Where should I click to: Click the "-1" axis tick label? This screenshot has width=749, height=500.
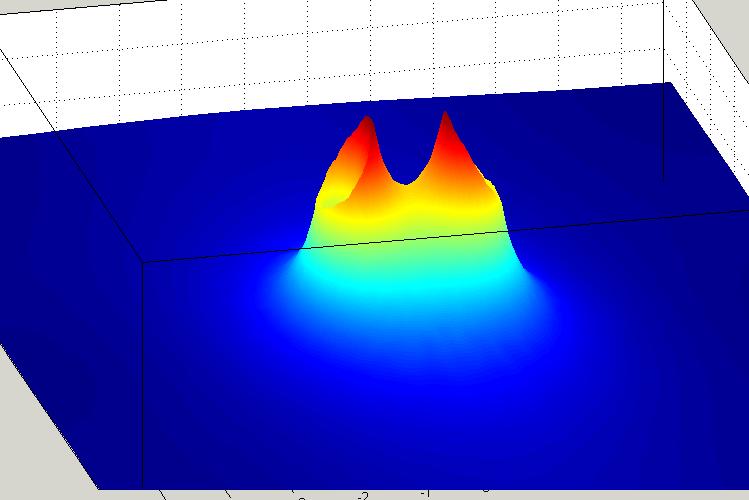click(x=425, y=493)
